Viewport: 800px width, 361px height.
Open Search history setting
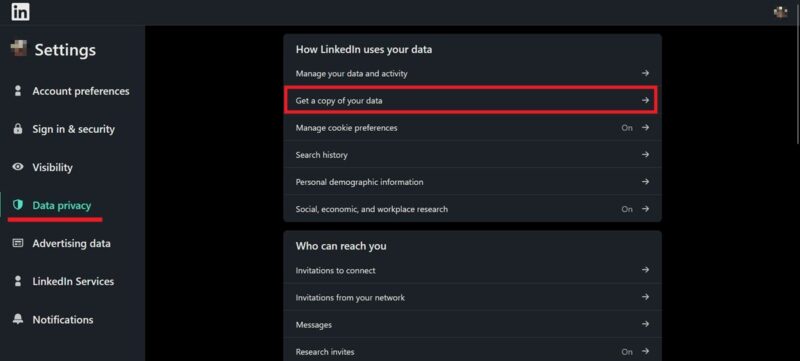472,154
